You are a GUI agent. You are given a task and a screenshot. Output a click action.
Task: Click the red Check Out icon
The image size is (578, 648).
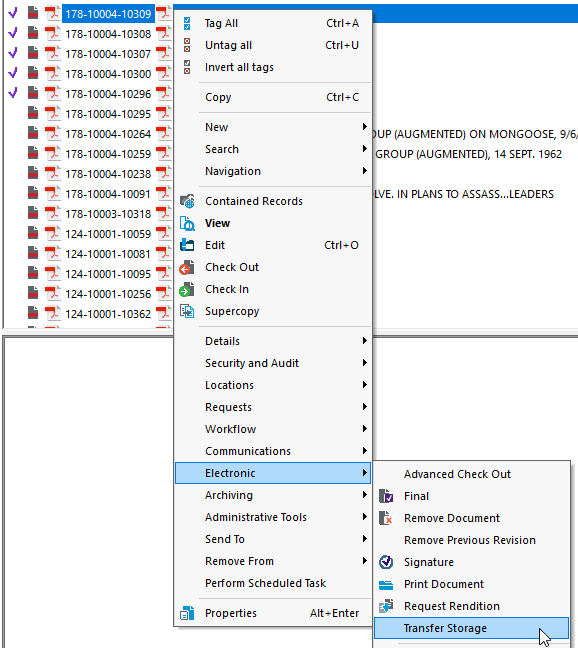187,267
